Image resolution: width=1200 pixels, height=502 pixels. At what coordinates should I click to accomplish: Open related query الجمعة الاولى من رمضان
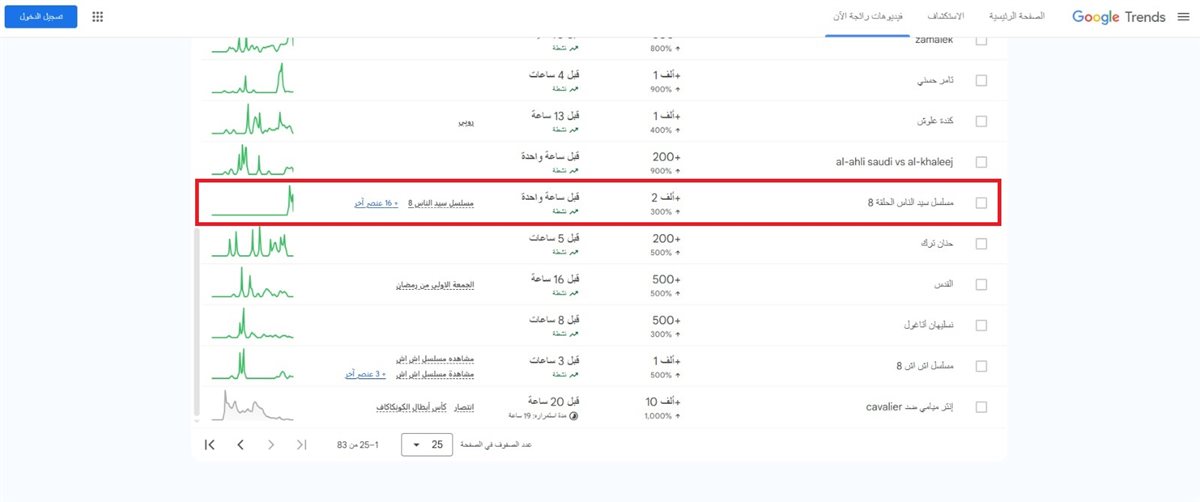(x=433, y=285)
